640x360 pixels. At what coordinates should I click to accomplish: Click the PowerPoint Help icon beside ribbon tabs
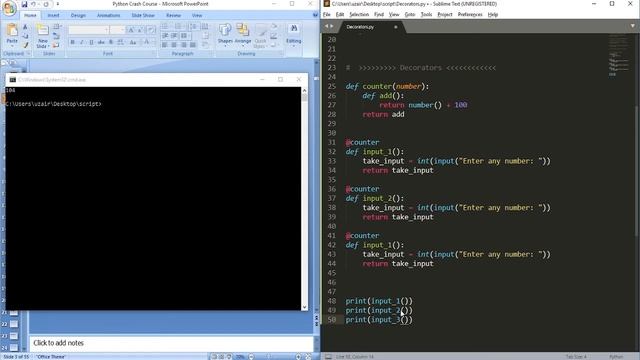(x=315, y=15)
